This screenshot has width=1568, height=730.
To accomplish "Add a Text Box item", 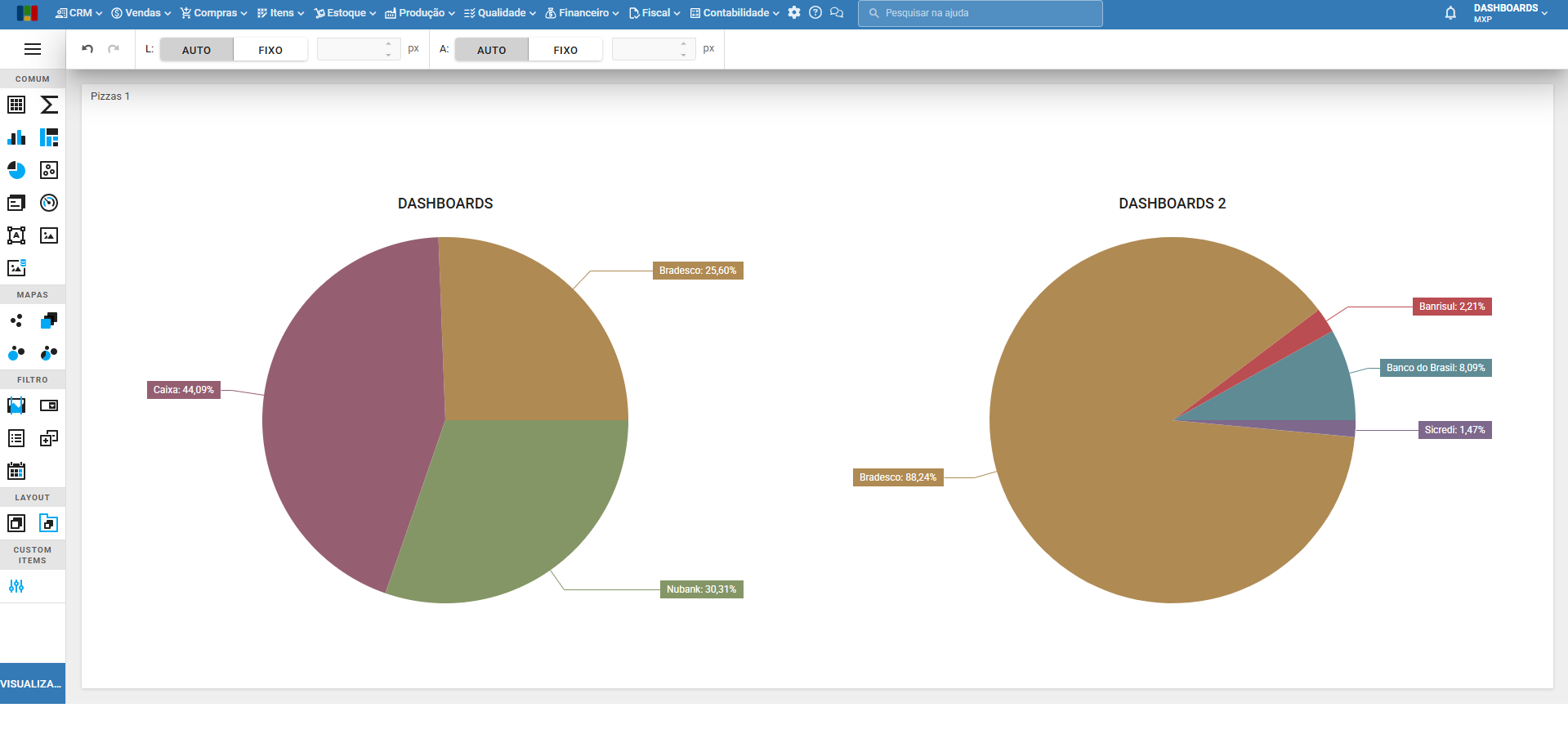I will [x=16, y=235].
